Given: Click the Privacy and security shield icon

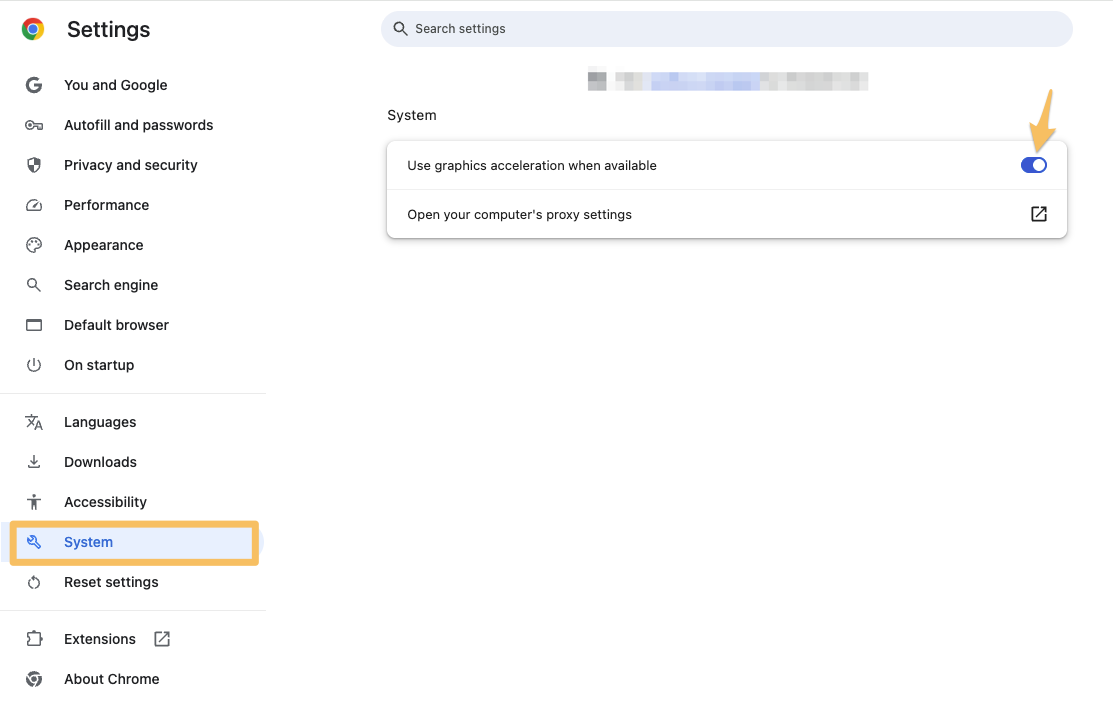Looking at the screenshot, I should point(34,165).
